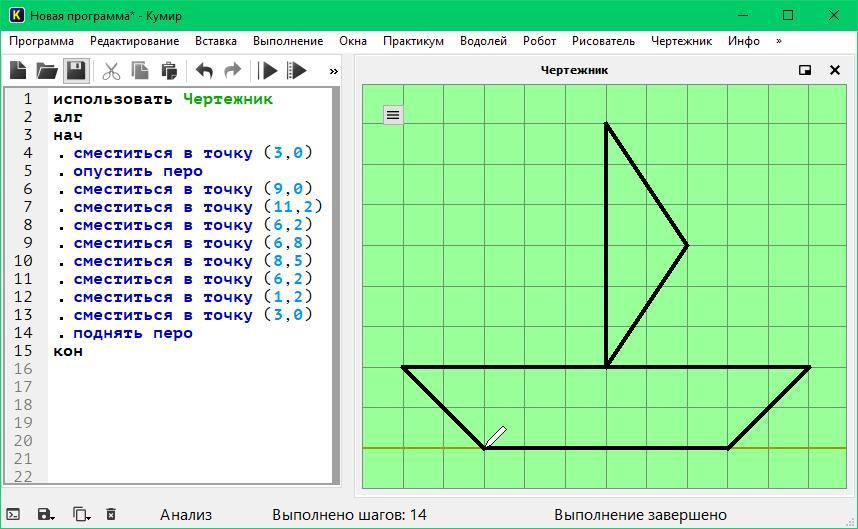Open the hamburger menu in the Чертежник canvas

pos(393,115)
